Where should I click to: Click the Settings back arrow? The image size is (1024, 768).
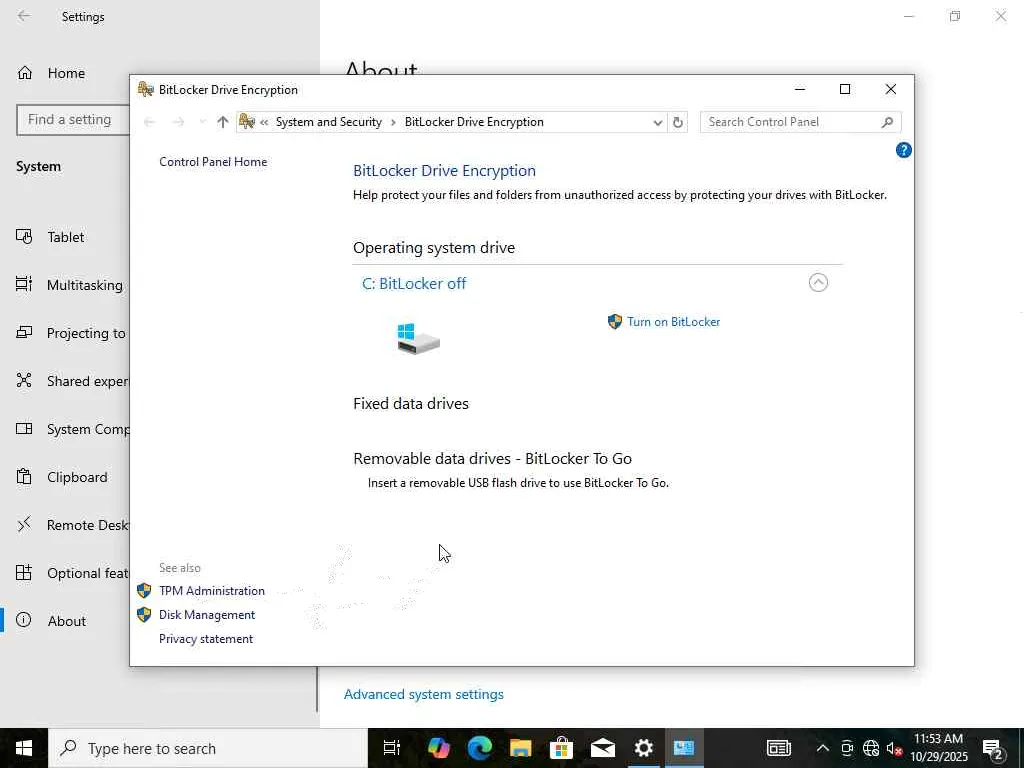[24, 16]
